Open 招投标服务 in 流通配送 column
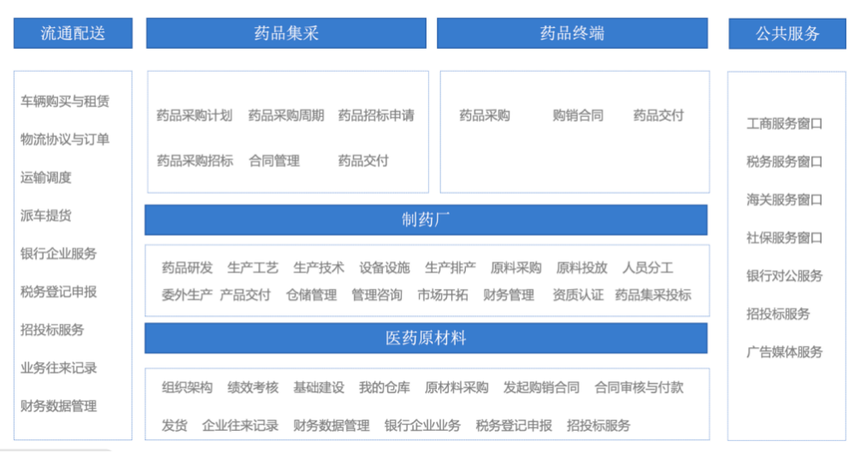Screen dimensions: 860x453 tap(52, 330)
